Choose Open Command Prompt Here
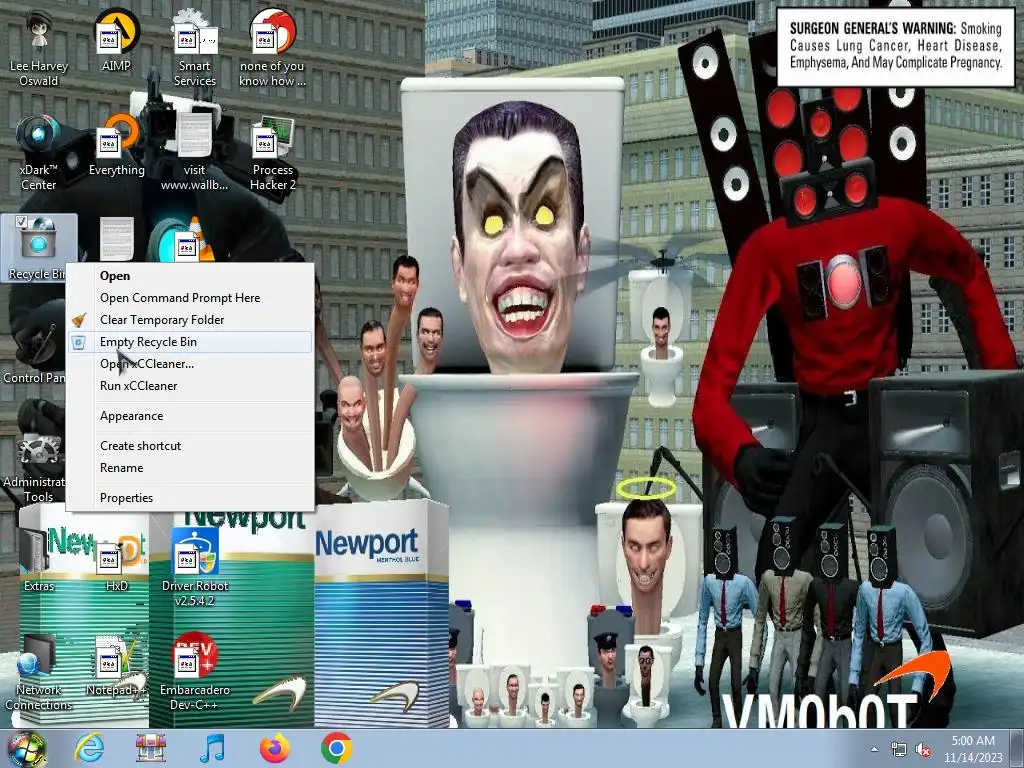 click(190, 298)
